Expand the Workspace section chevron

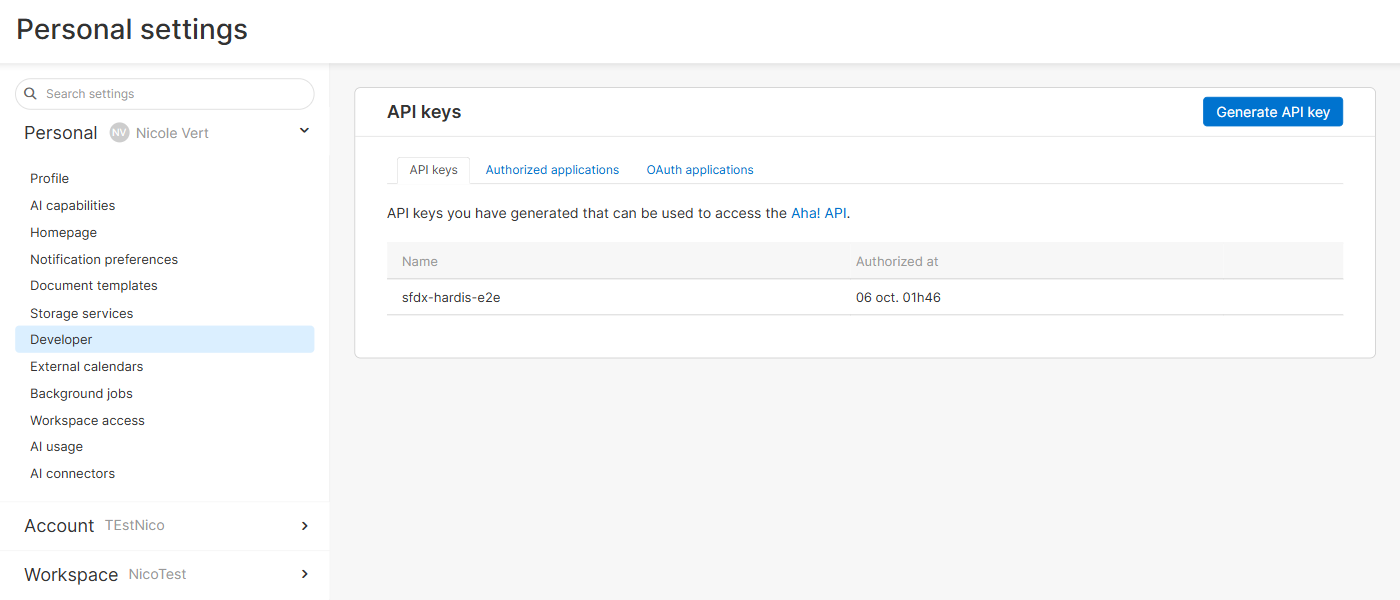tap(304, 574)
